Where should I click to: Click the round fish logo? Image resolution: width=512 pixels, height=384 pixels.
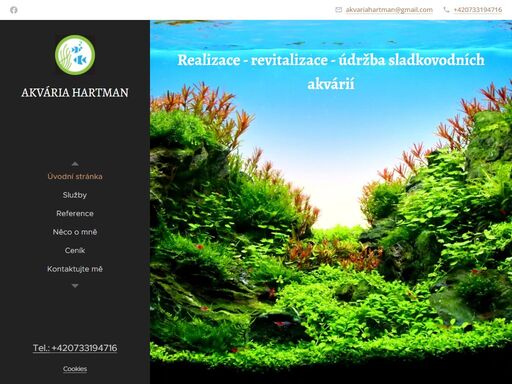[75, 55]
